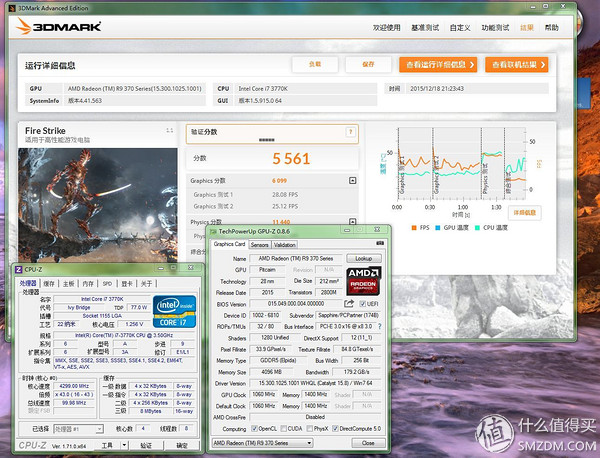Click the Intel Core i7 3770K CPU field in 3DMark
The width and height of the screenshot is (600, 458).
click(x=305, y=88)
